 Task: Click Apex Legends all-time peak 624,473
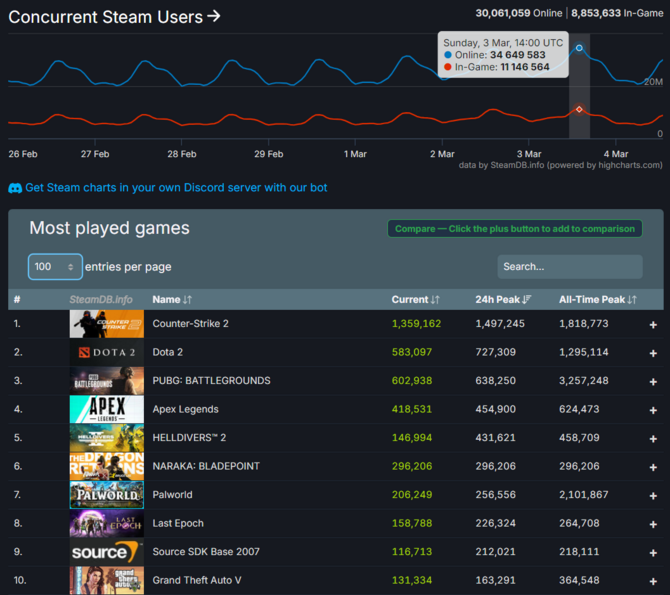(579, 409)
